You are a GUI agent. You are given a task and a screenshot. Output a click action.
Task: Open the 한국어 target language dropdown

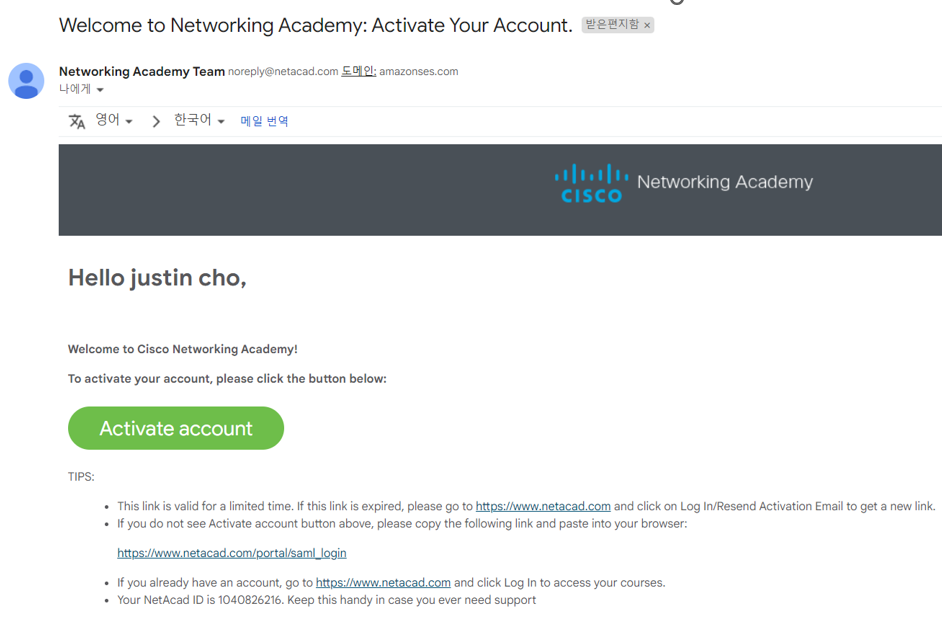[199, 120]
